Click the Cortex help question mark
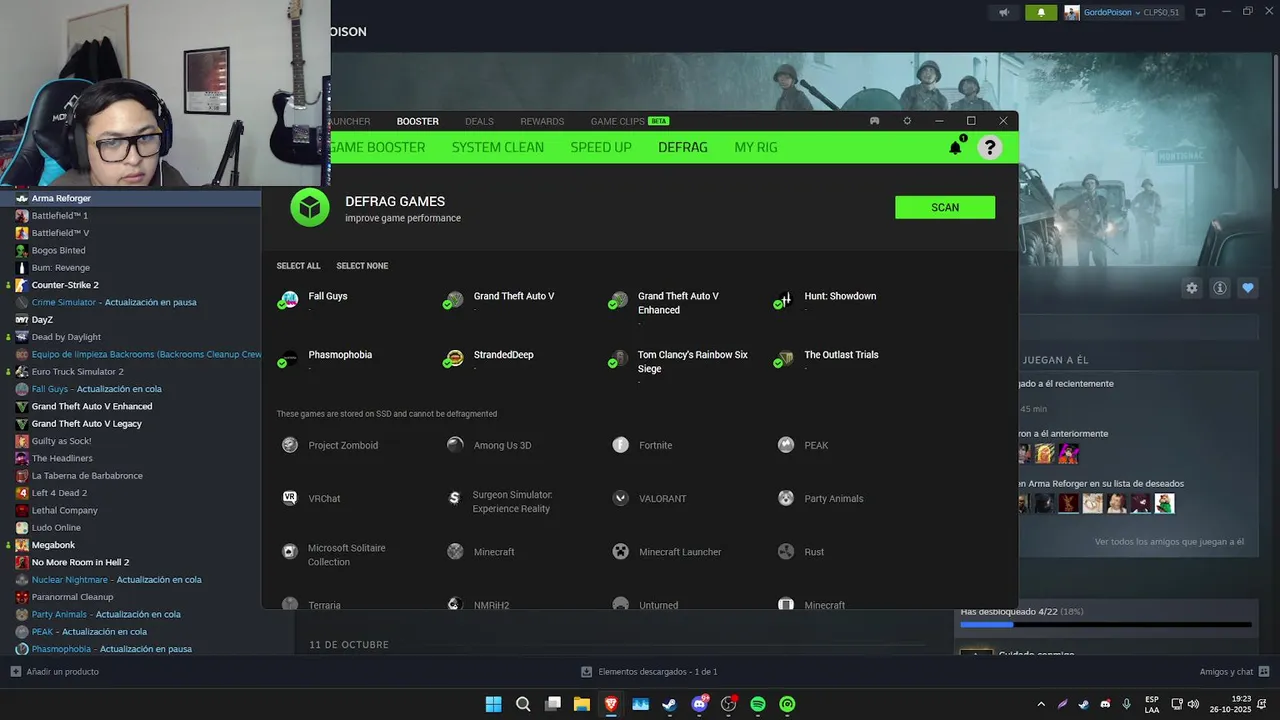The image size is (1280, 720). coord(989,147)
